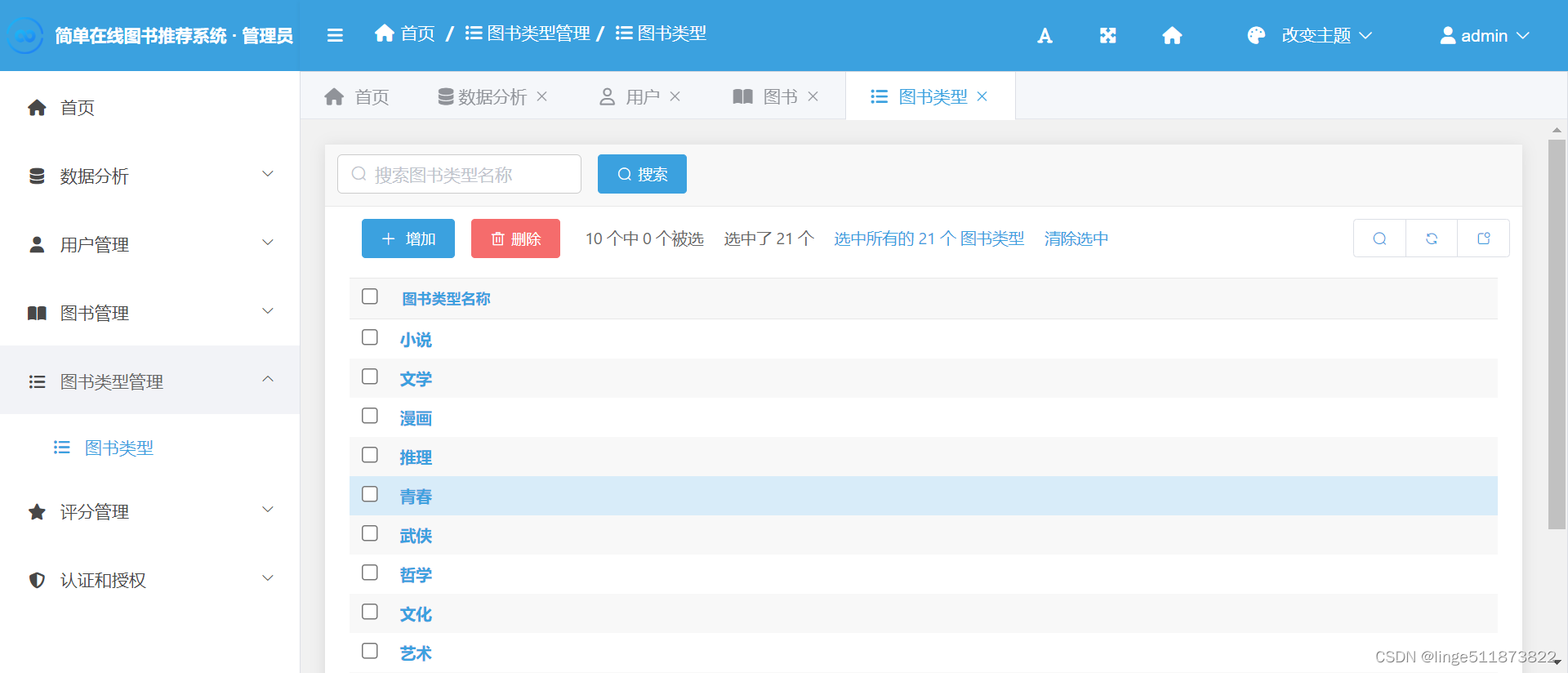Expand the 认证和授权 sidebar chevron
Image resolution: width=1568 pixels, height=673 pixels.
tap(268, 578)
